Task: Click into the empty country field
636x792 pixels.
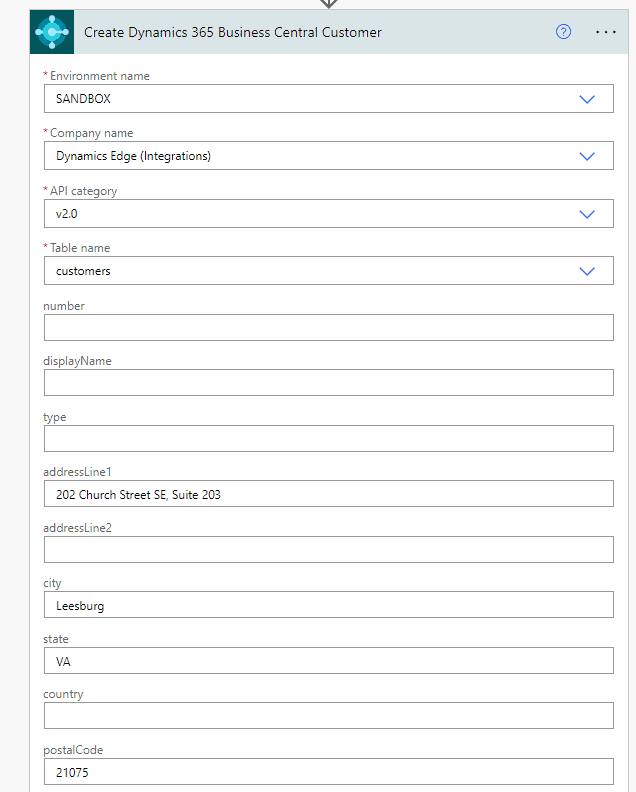Action: 329,715
